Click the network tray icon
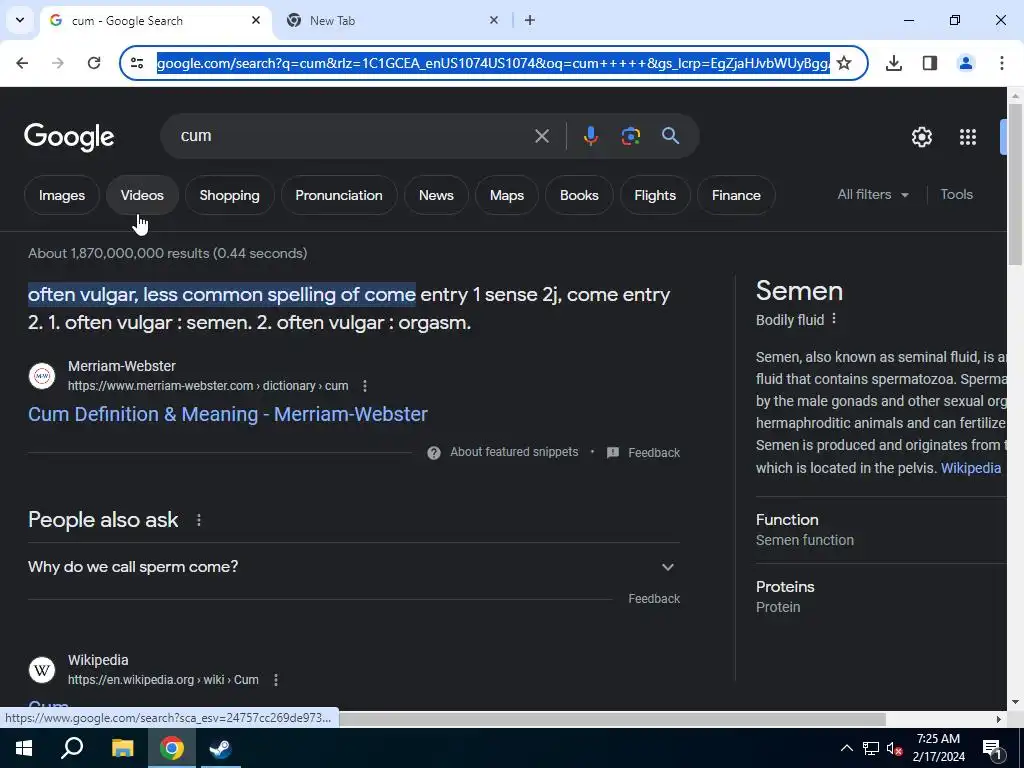This screenshot has height=768, width=1024. (871, 748)
